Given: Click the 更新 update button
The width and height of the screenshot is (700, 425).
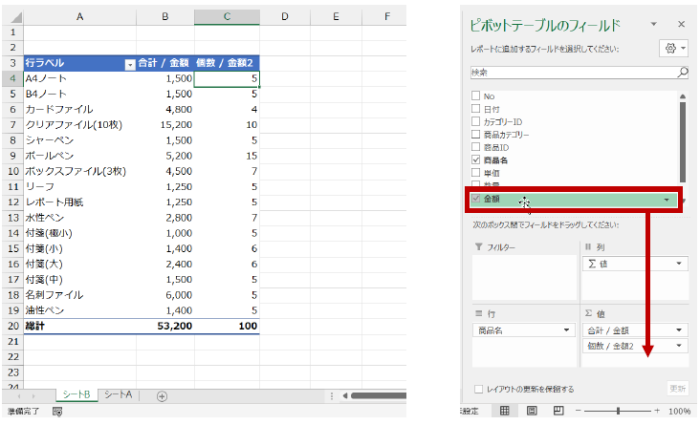Looking at the screenshot, I should (677, 388).
